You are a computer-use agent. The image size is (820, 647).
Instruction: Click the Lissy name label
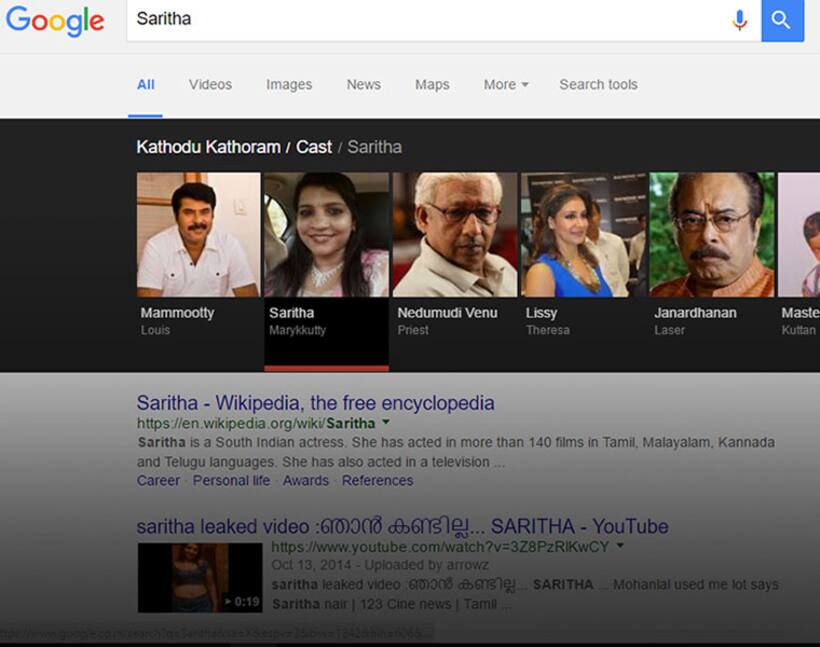[x=541, y=313]
